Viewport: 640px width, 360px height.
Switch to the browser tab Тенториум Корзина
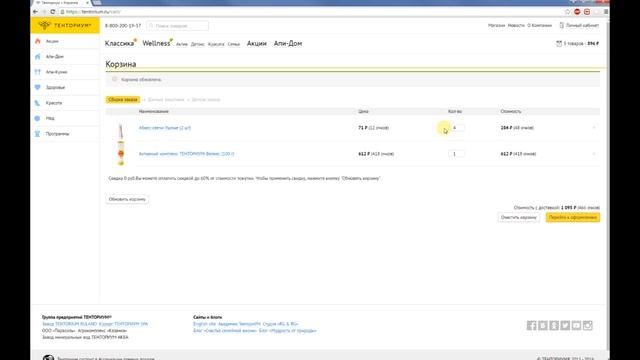tap(61, 3)
